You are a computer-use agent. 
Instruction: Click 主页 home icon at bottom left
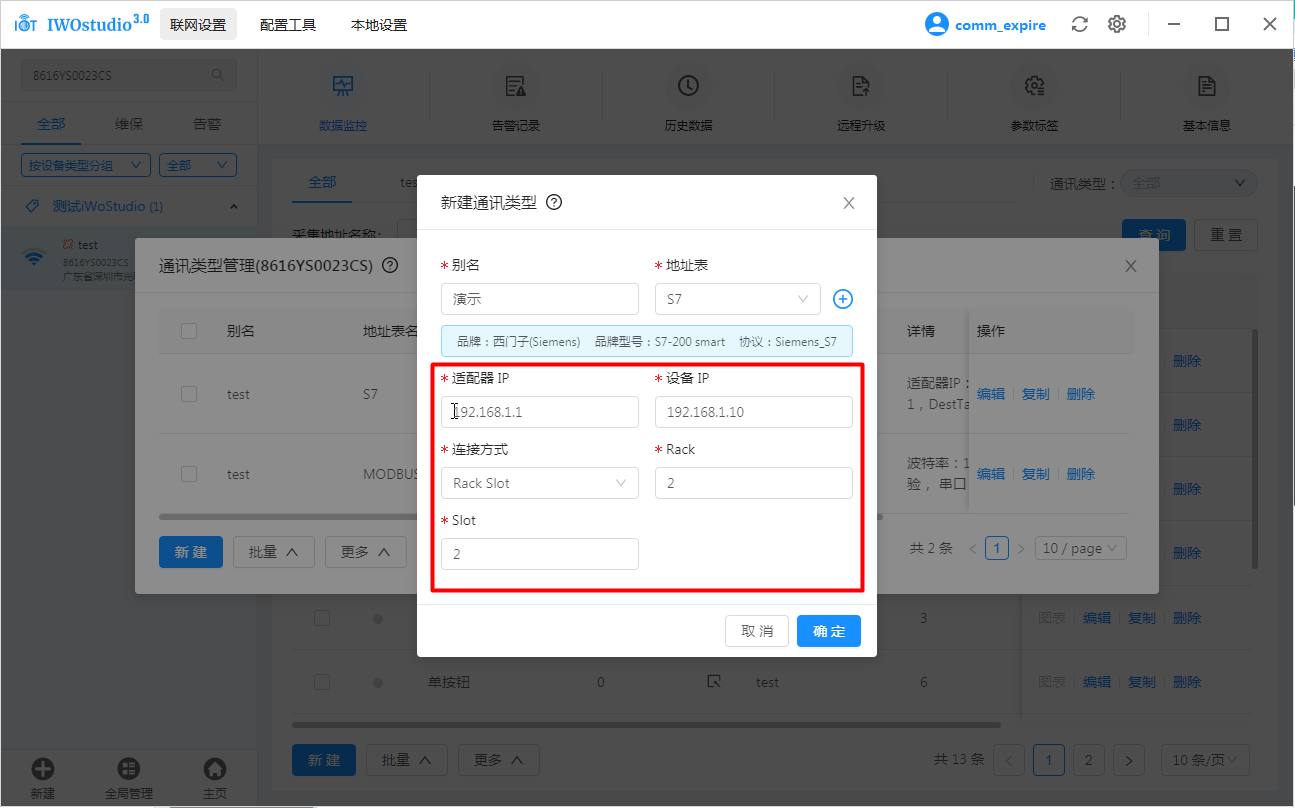(x=214, y=769)
